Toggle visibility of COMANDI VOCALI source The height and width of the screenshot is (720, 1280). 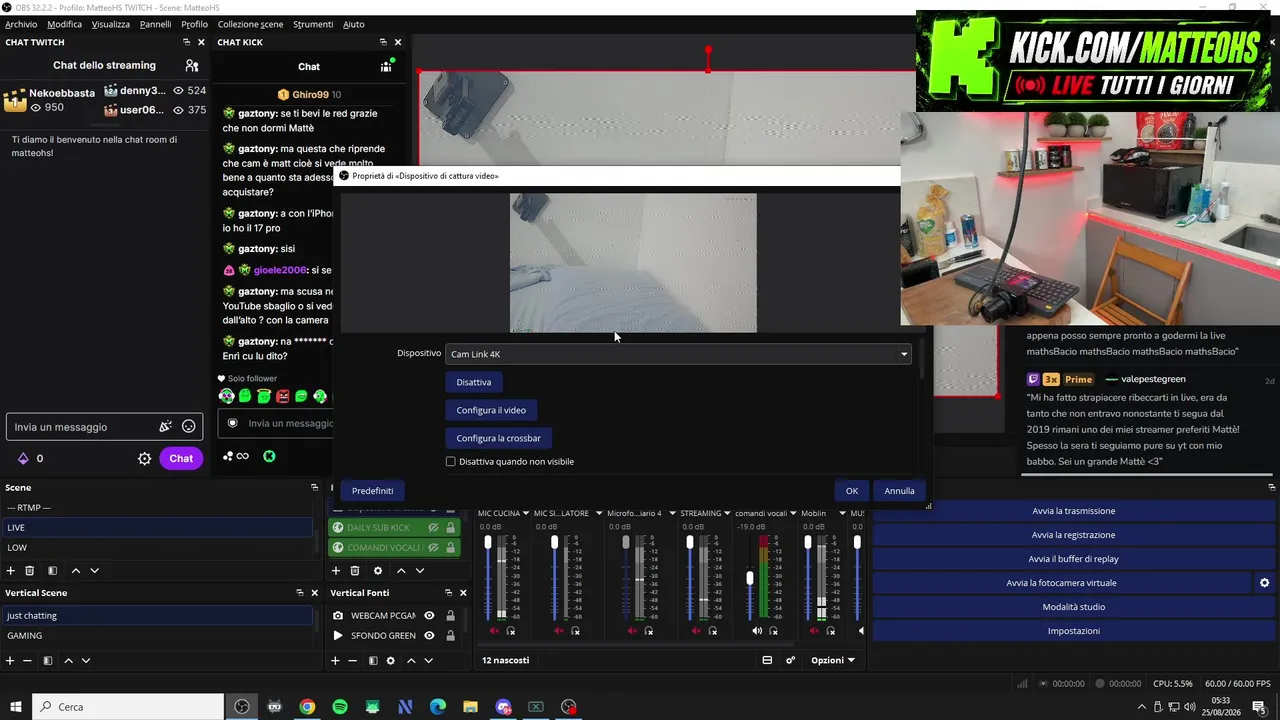(433, 548)
